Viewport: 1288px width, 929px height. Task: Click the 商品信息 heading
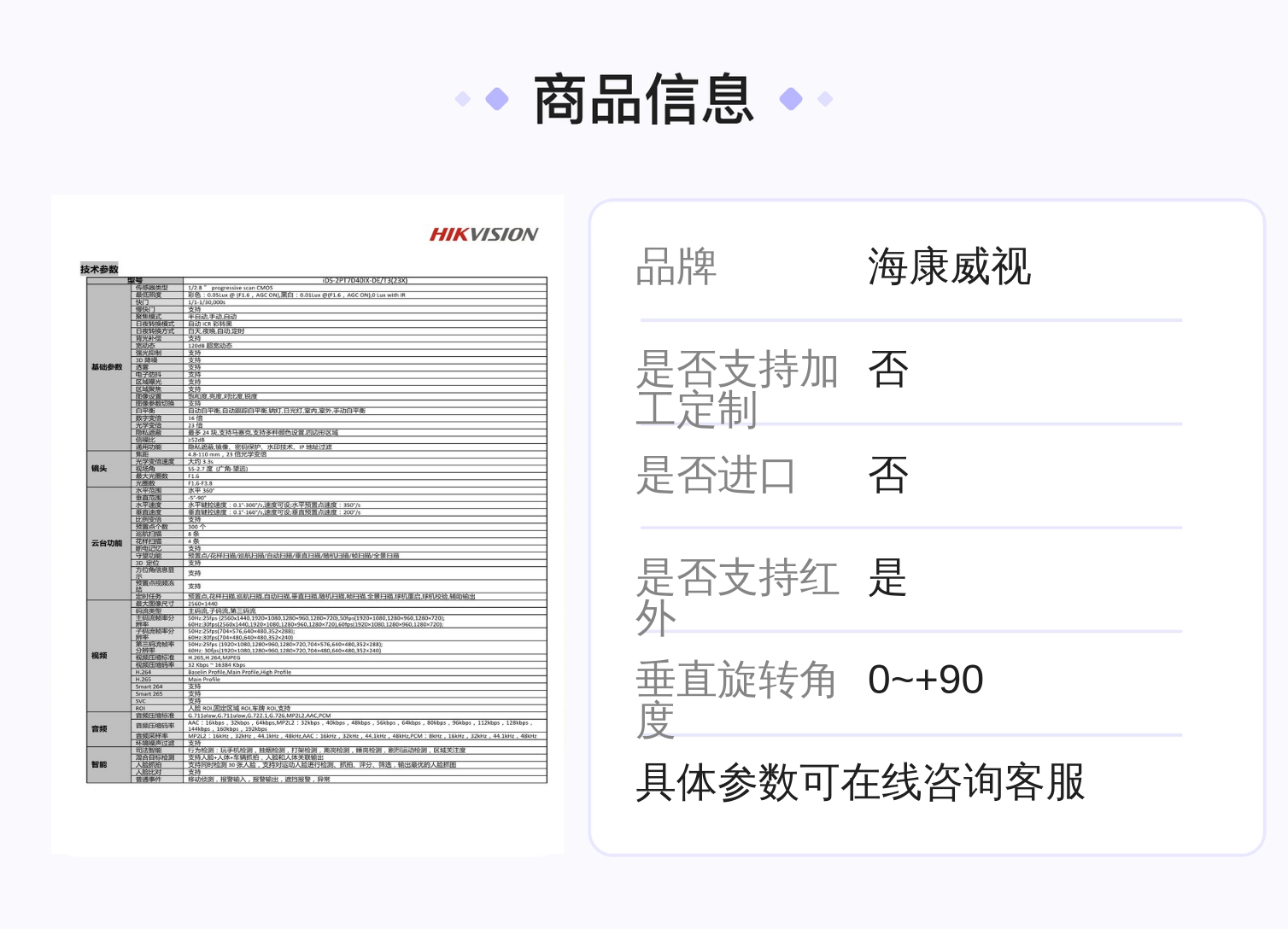coord(644,99)
